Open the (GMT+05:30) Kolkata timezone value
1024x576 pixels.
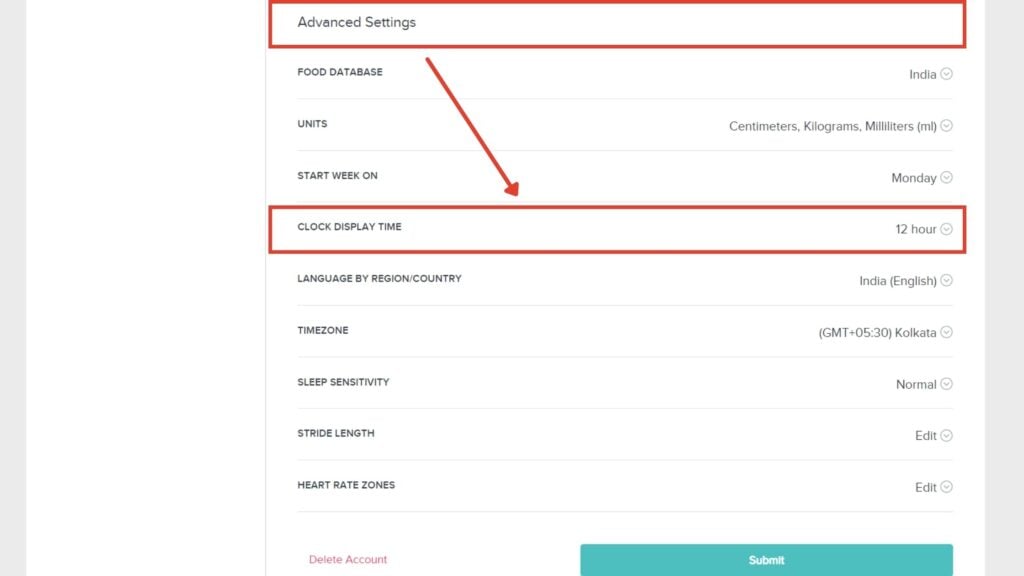pyautogui.click(x=877, y=333)
